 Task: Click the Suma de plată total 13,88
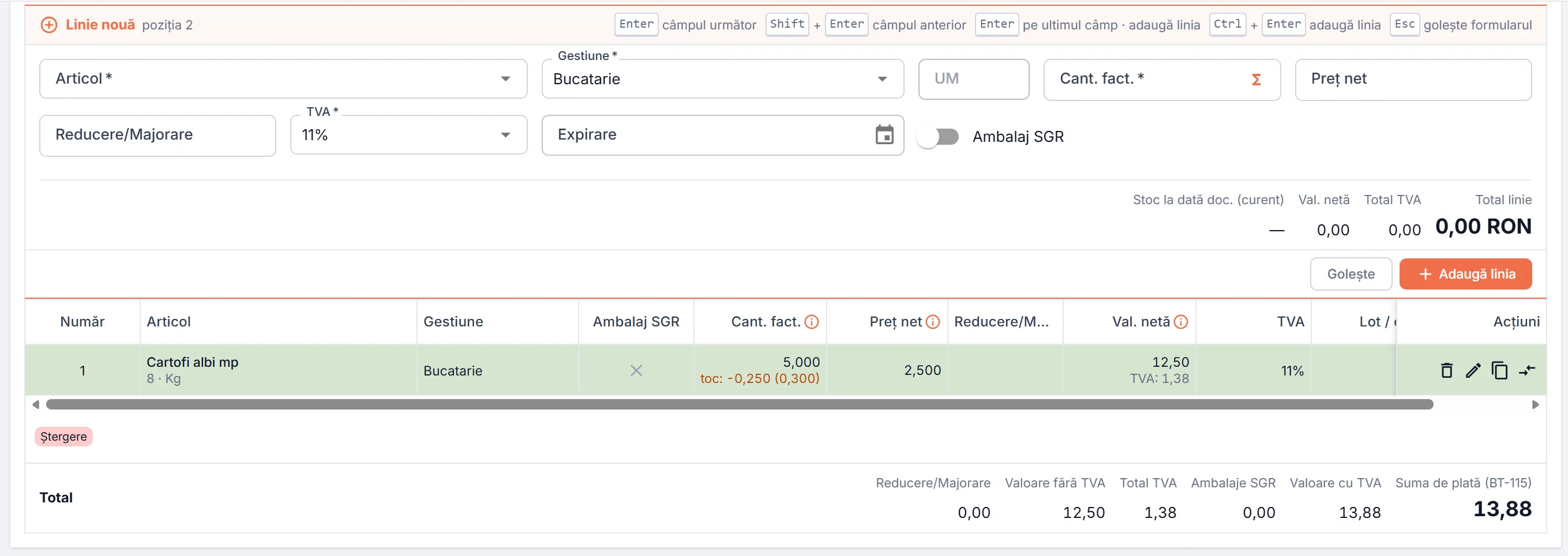[1502, 509]
